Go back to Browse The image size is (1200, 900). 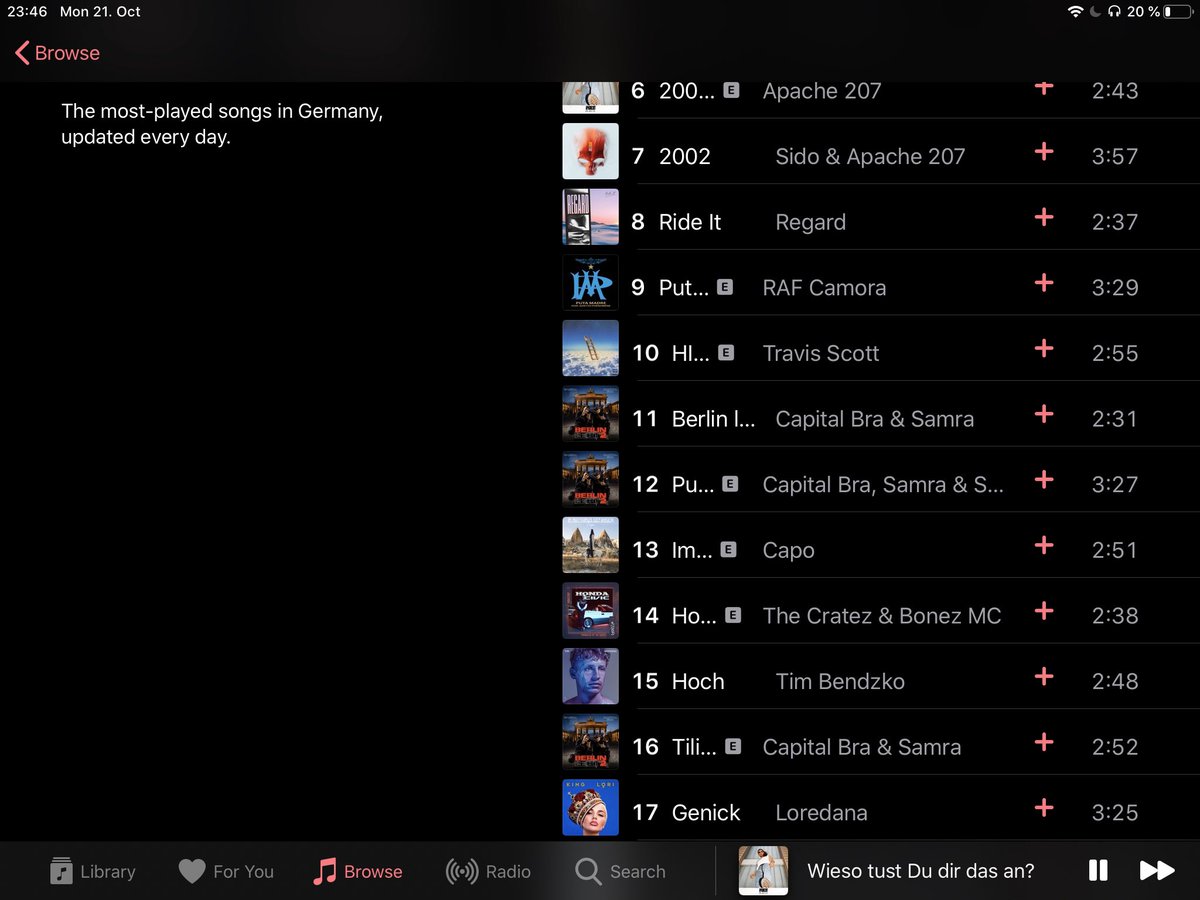click(x=56, y=52)
